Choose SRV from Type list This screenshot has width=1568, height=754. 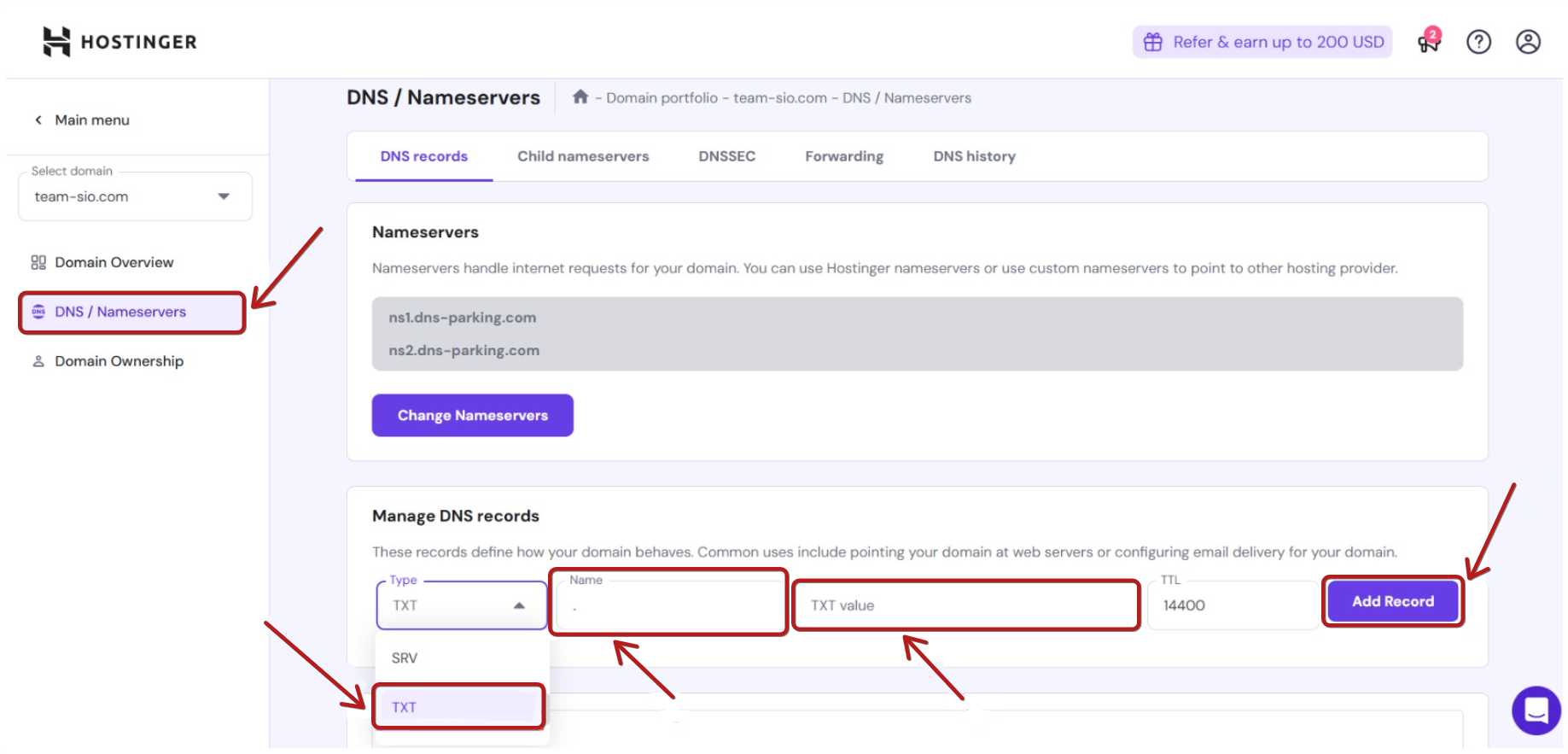(x=462, y=658)
